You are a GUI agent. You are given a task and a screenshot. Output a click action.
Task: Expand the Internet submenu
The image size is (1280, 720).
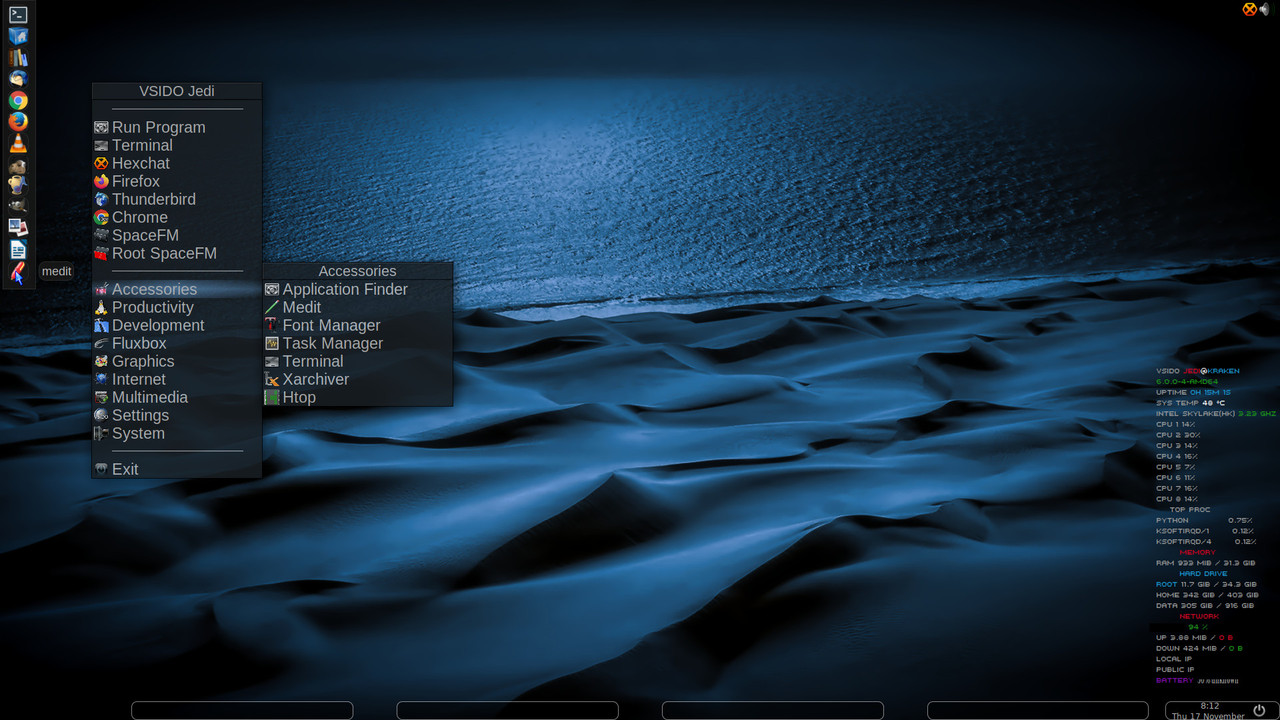[x=177, y=379]
